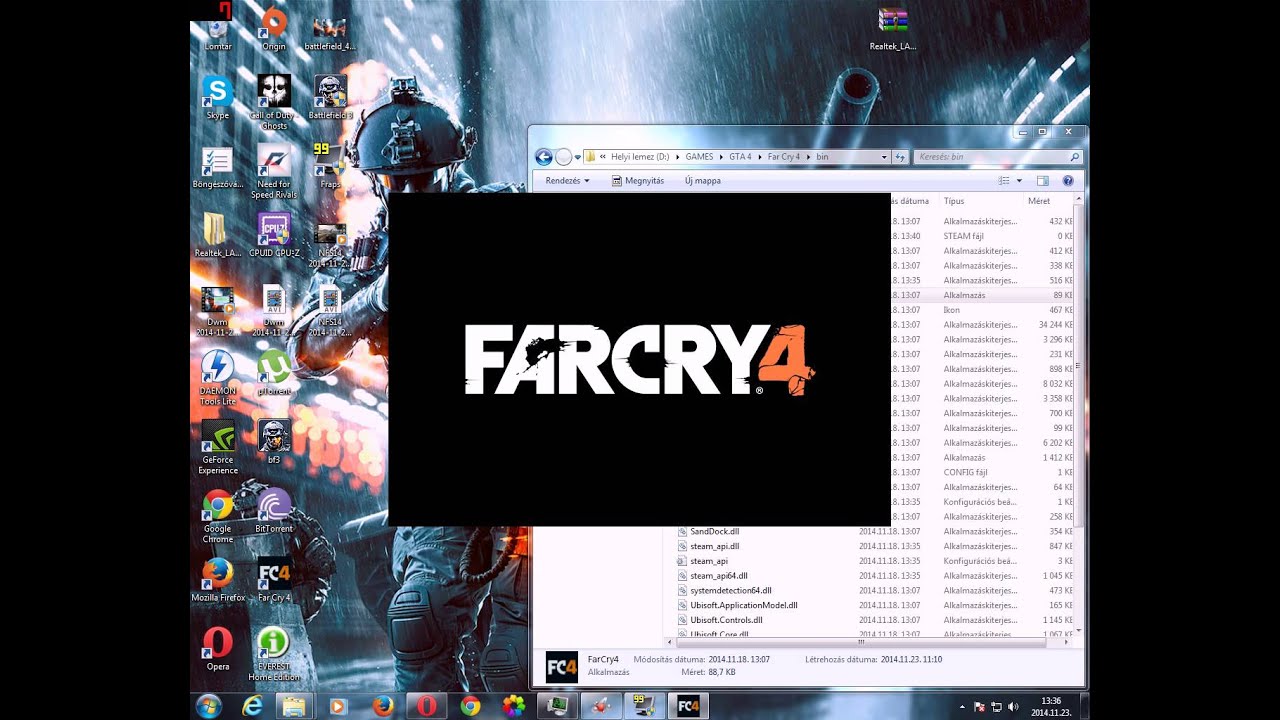Select the steam_api64.dll file
The height and width of the screenshot is (720, 1280).
718,576
